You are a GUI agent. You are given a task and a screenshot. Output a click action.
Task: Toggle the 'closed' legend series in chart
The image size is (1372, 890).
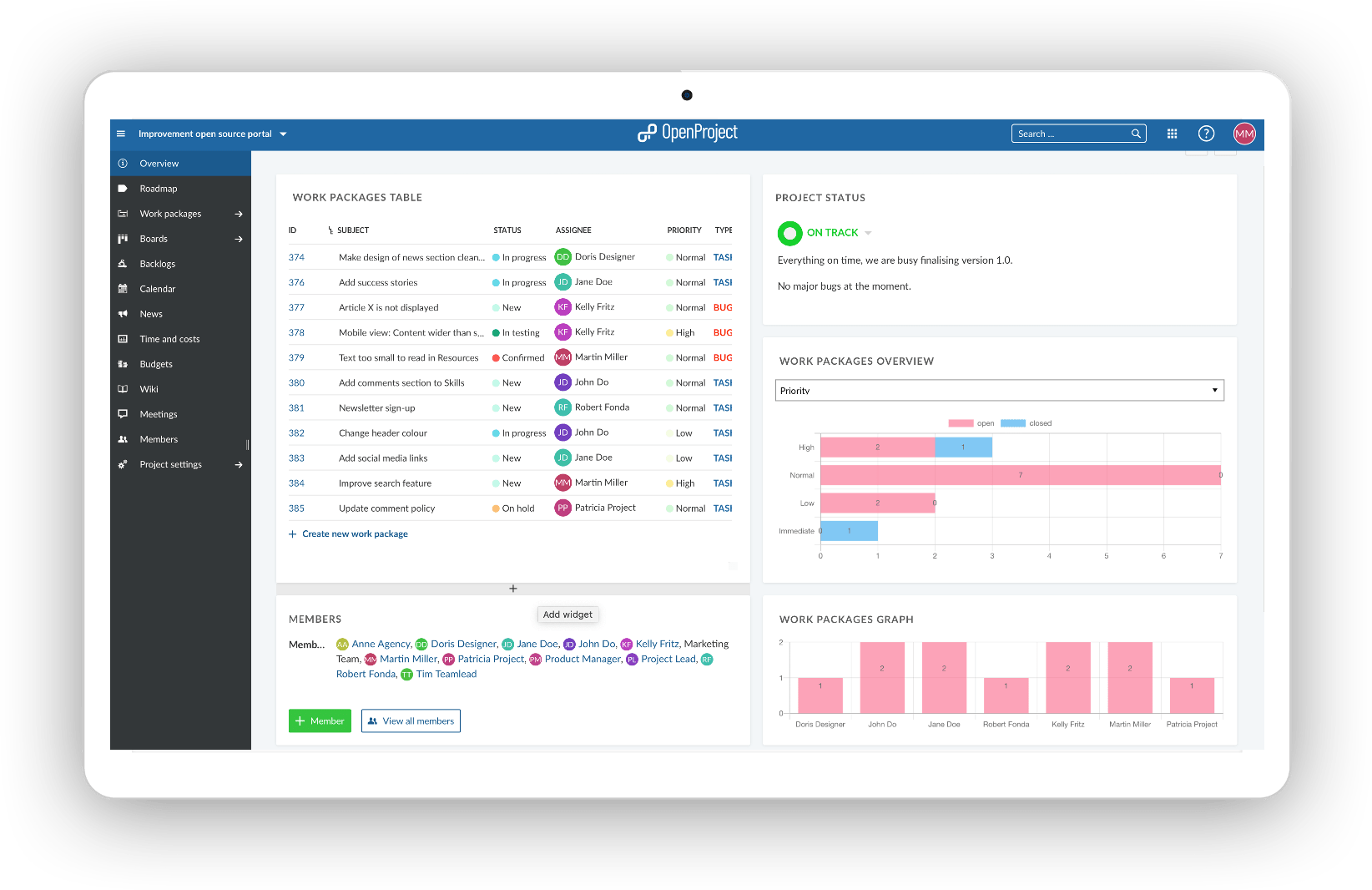(x=1026, y=423)
